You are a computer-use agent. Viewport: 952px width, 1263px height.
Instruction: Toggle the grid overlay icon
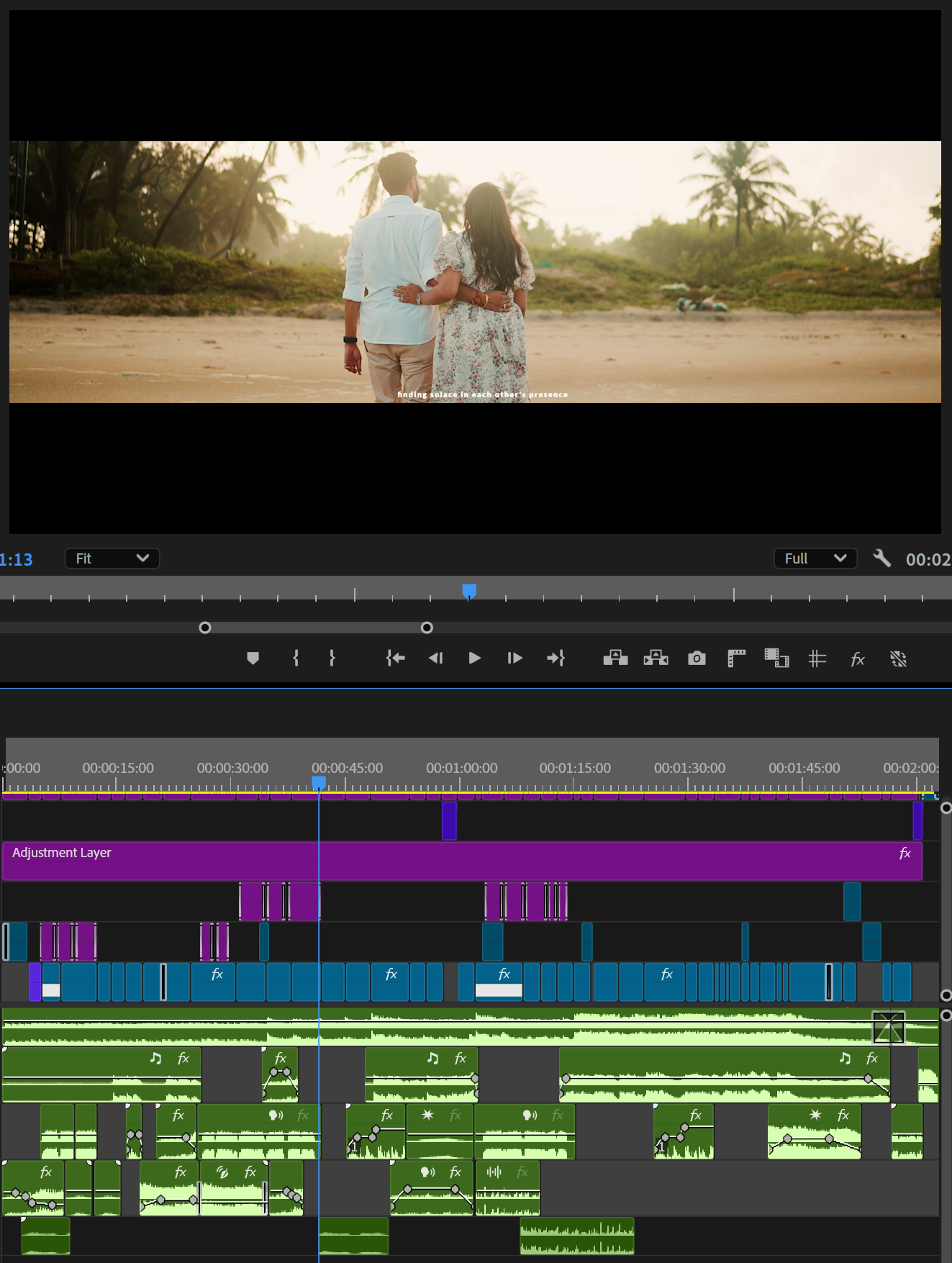(x=817, y=658)
